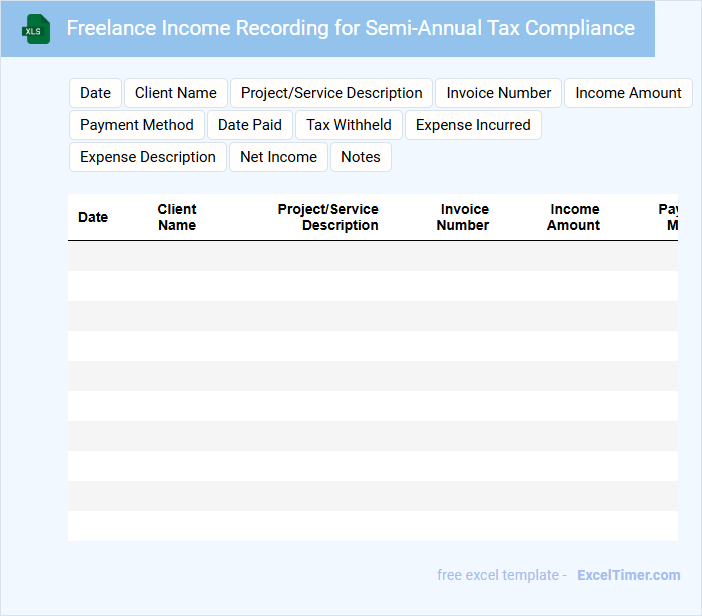
Task: Select the Project/Service Description tag
Action: pos(331,93)
